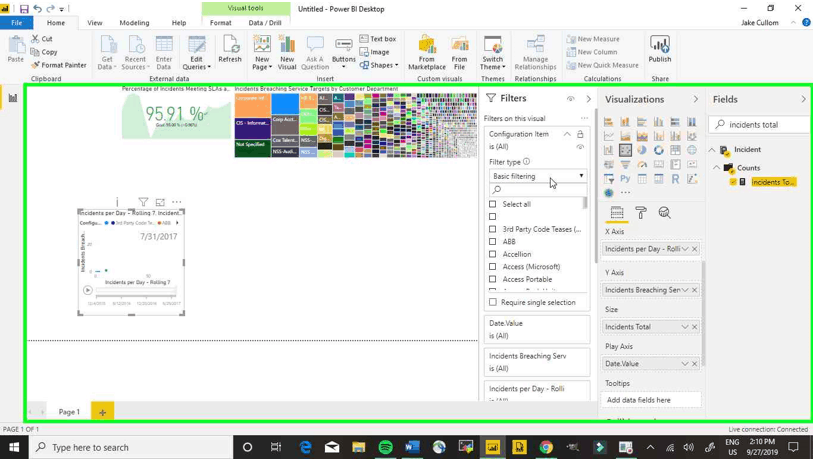
Task: Click the filter funnel icon above visual
Action: click(143, 202)
